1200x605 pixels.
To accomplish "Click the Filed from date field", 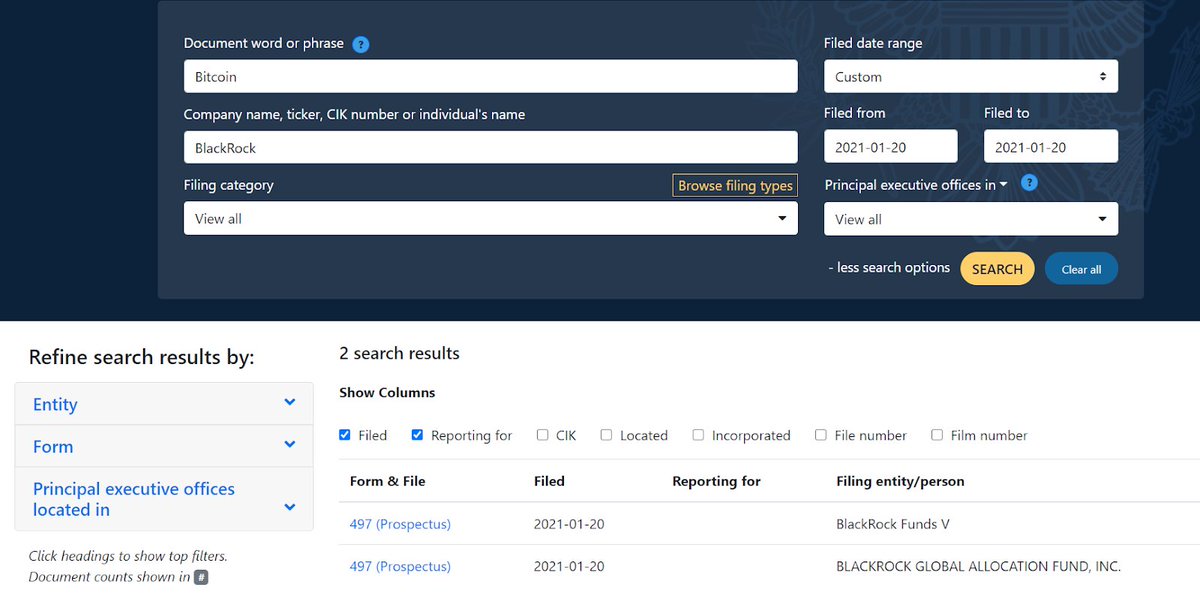I will [891, 147].
